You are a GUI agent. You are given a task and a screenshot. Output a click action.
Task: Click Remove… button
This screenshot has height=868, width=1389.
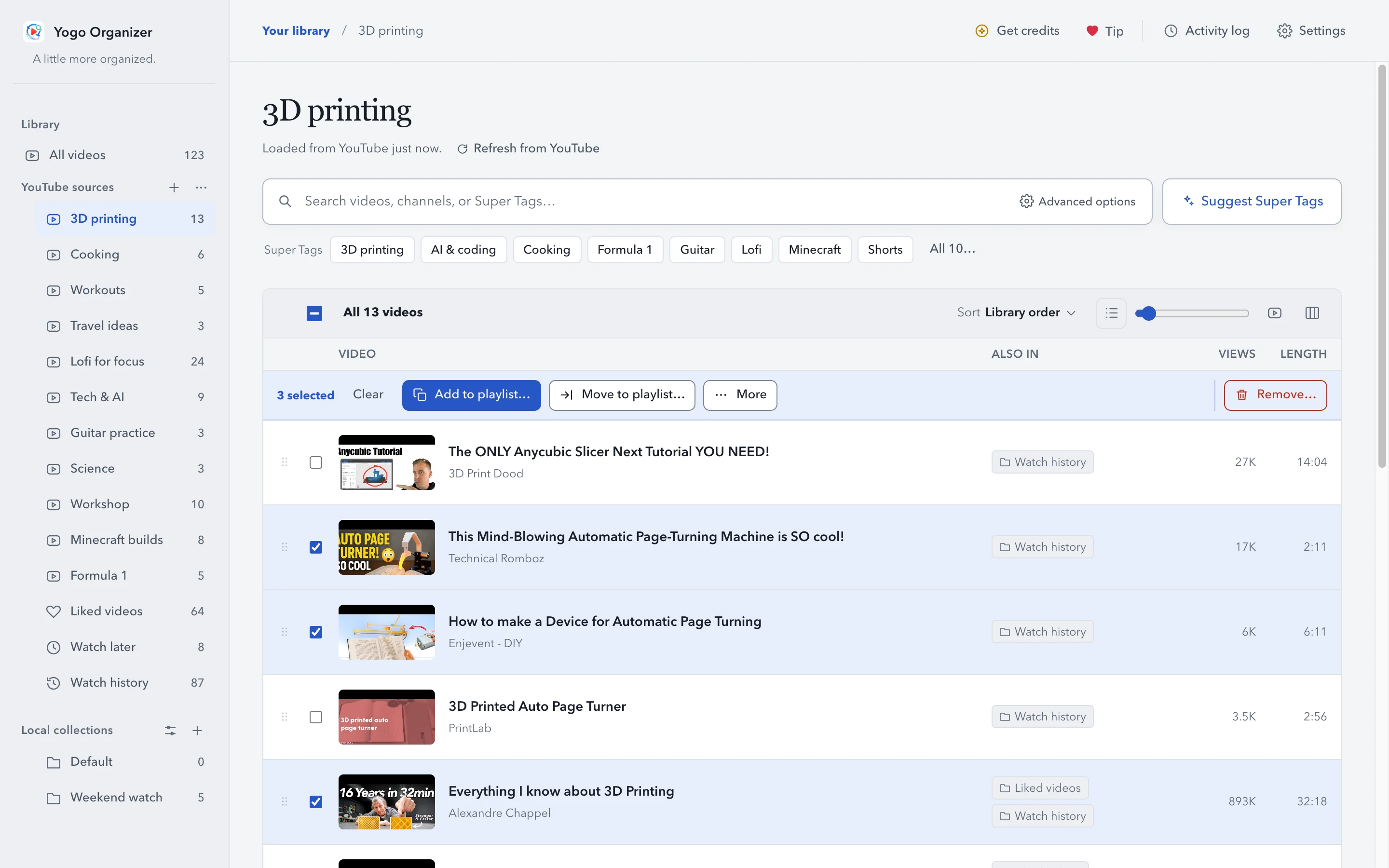tap(1275, 395)
